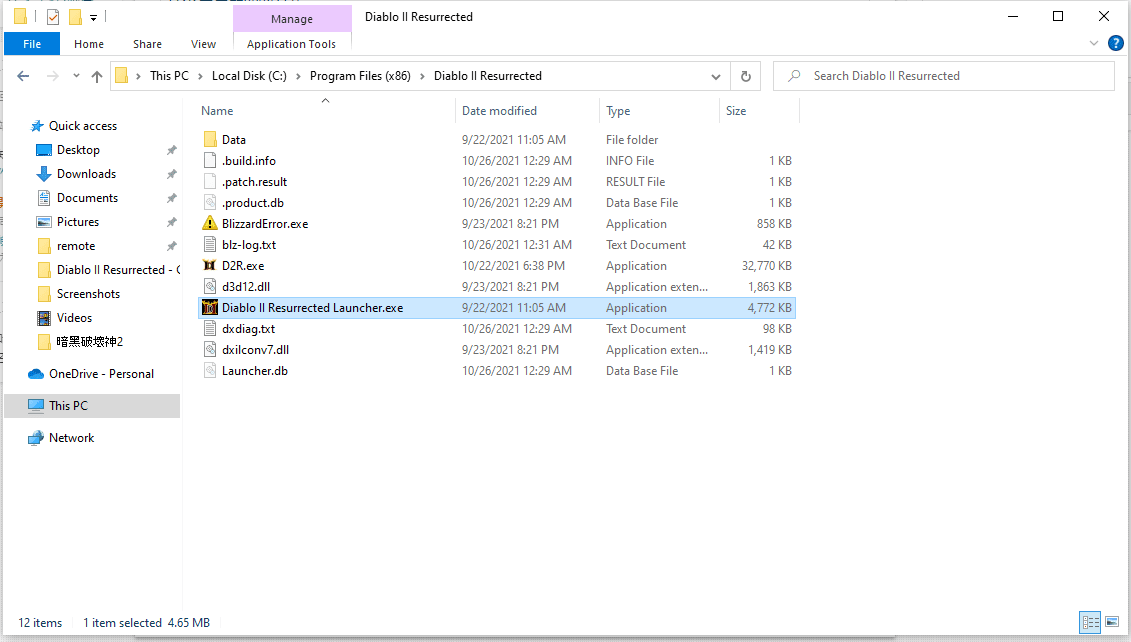The height and width of the screenshot is (642, 1131).
Task: Click the .product.db file icon
Action: [x=210, y=203]
